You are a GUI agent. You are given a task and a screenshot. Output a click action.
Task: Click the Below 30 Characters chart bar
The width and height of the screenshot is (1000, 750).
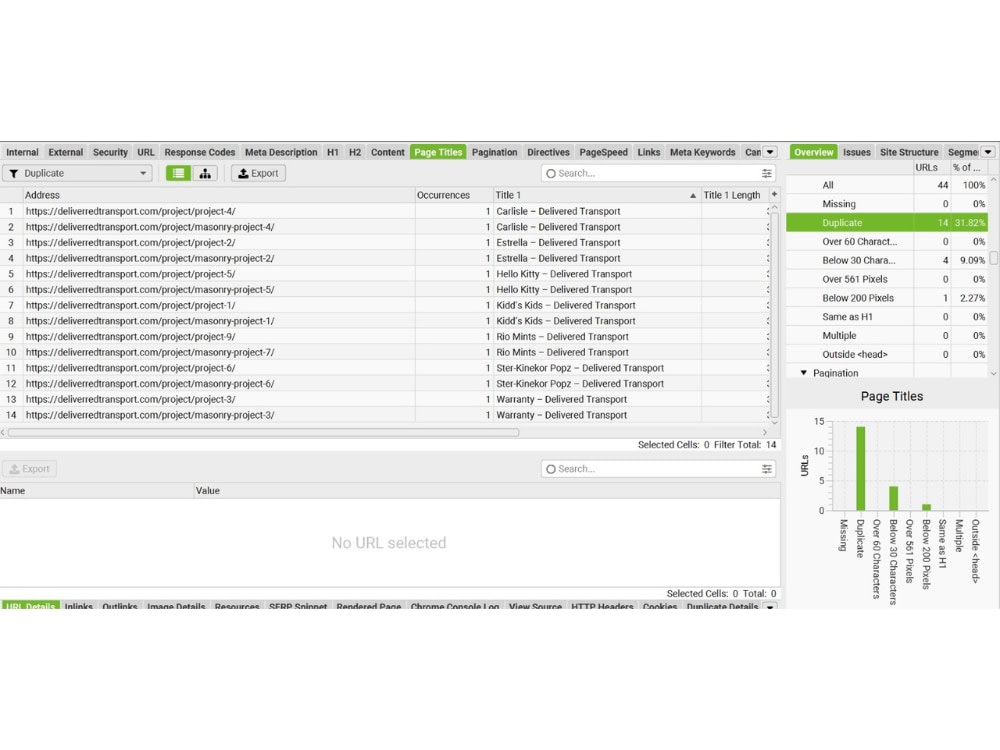coord(893,498)
